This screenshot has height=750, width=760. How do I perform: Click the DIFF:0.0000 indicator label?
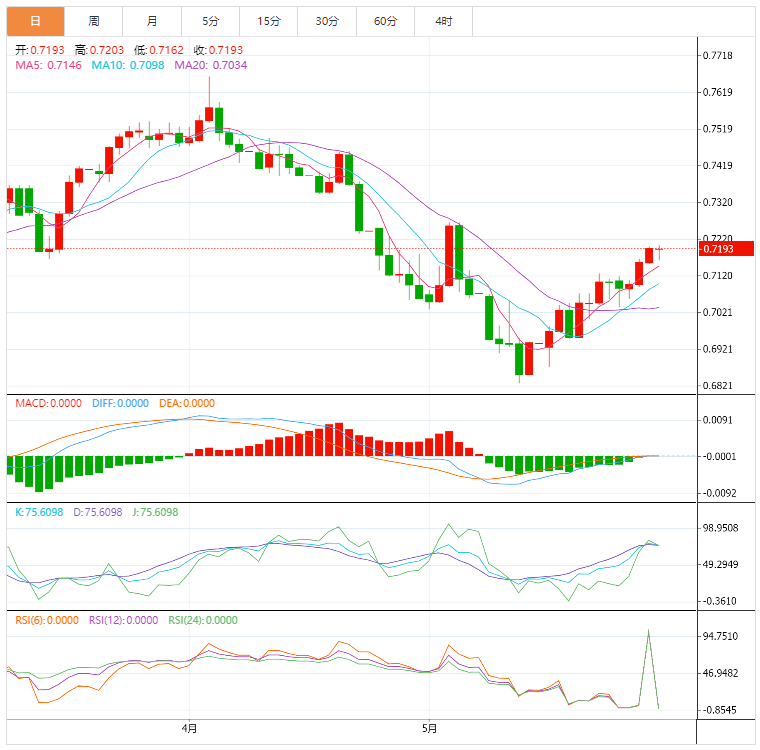(120, 403)
